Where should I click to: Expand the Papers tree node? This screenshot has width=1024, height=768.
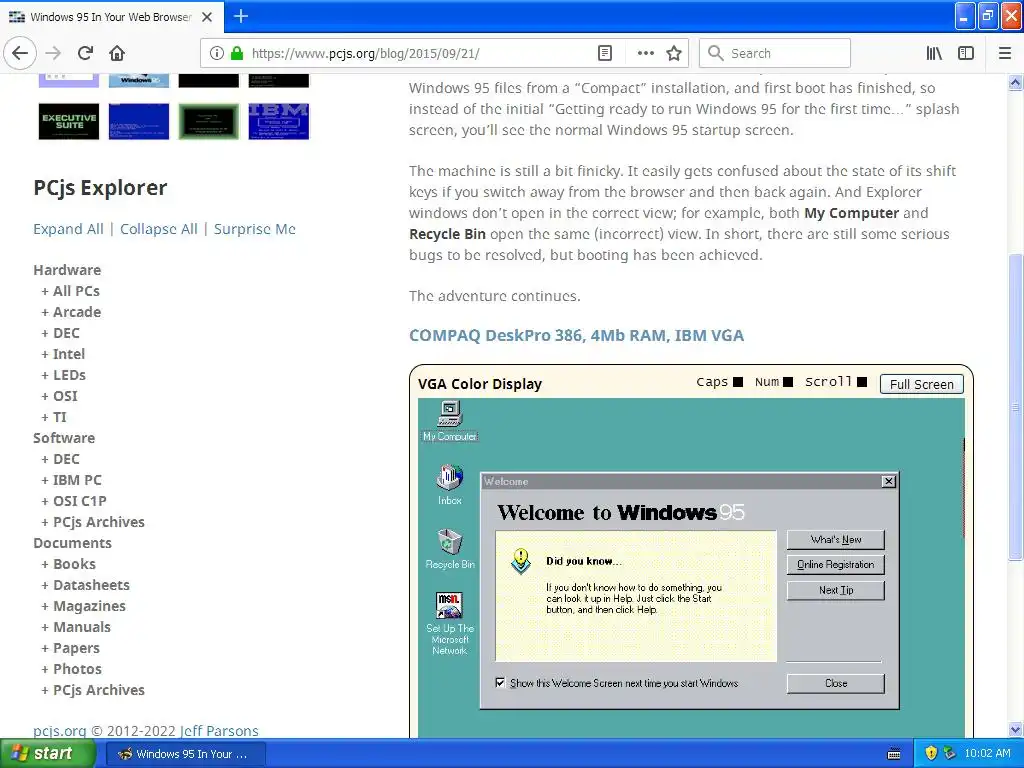pyautogui.click(x=71, y=648)
